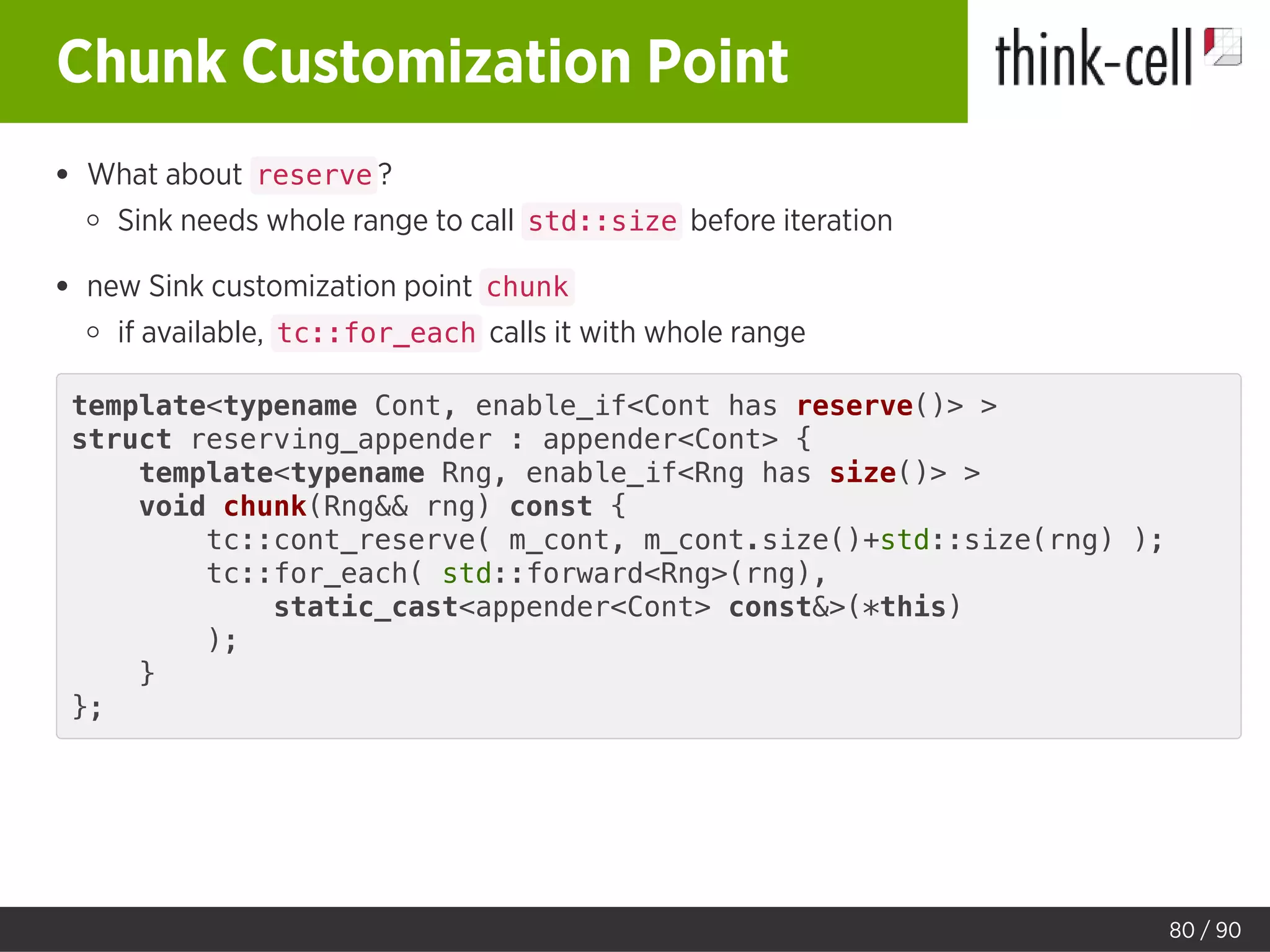
Task: Click 'm_cont.size()+std::size(rng)' expression
Action: (878, 540)
